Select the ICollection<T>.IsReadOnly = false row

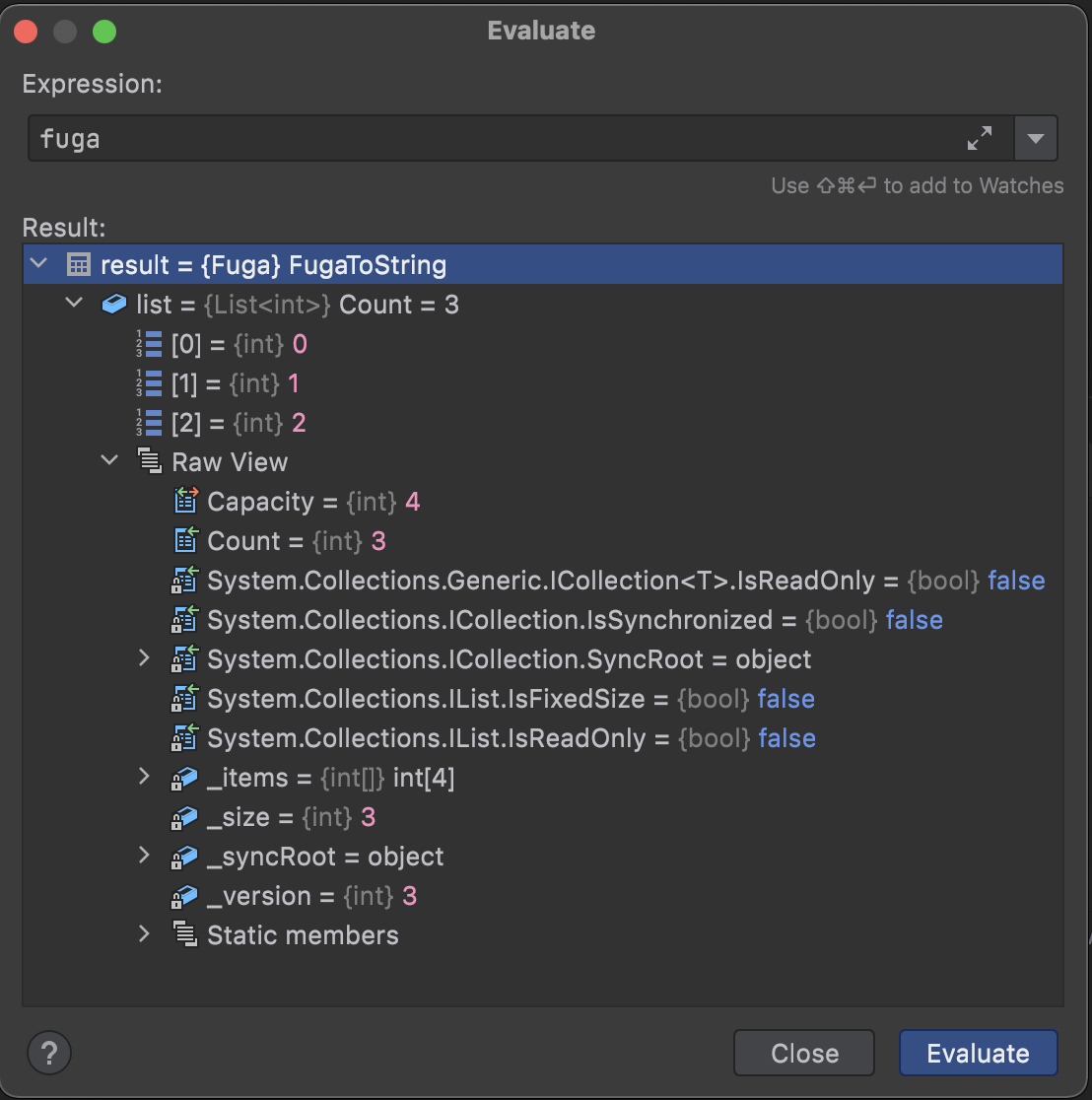pyautogui.click(x=543, y=581)
